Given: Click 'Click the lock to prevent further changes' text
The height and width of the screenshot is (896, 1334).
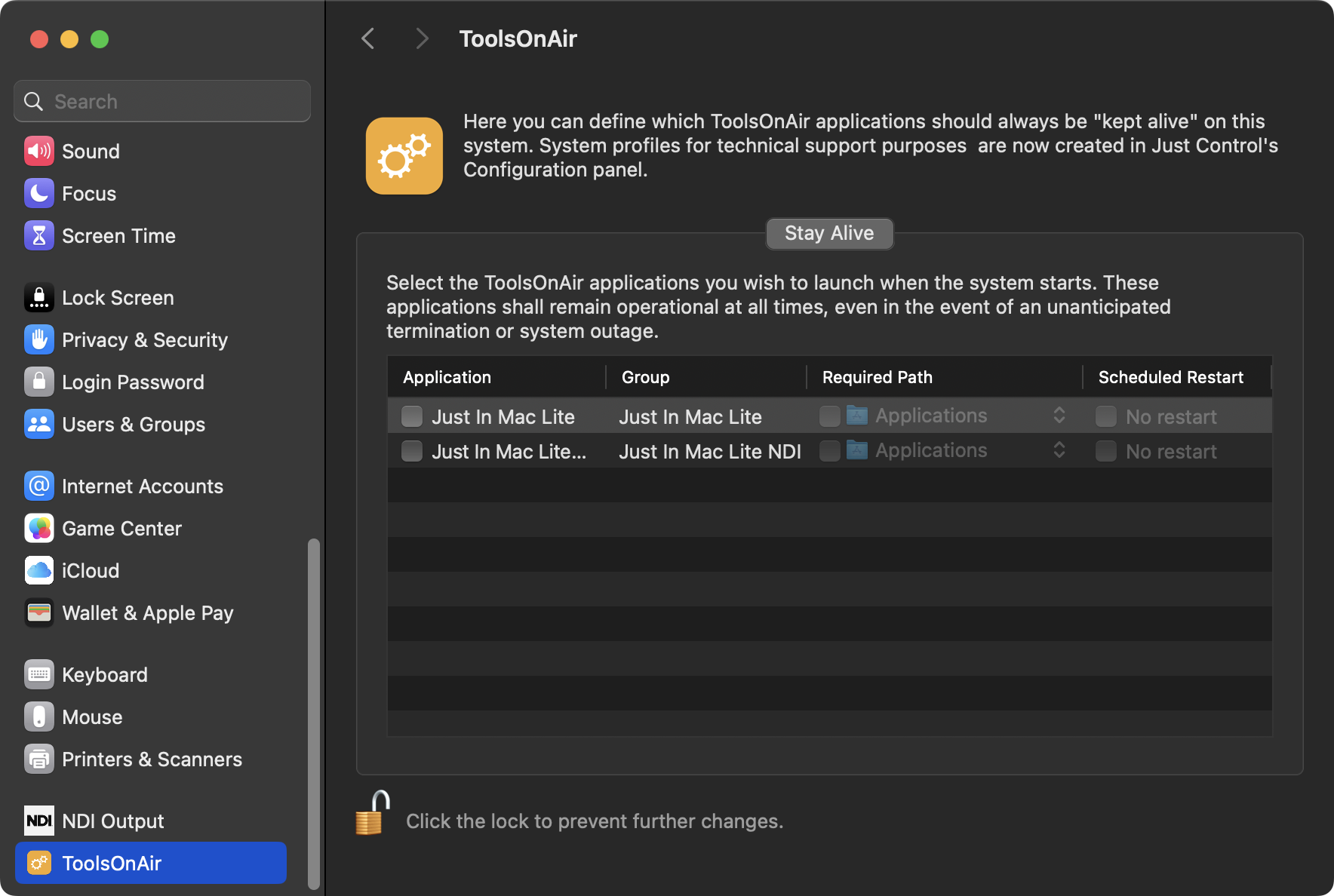Looking at the screenshot, I should tap(595, 821).
